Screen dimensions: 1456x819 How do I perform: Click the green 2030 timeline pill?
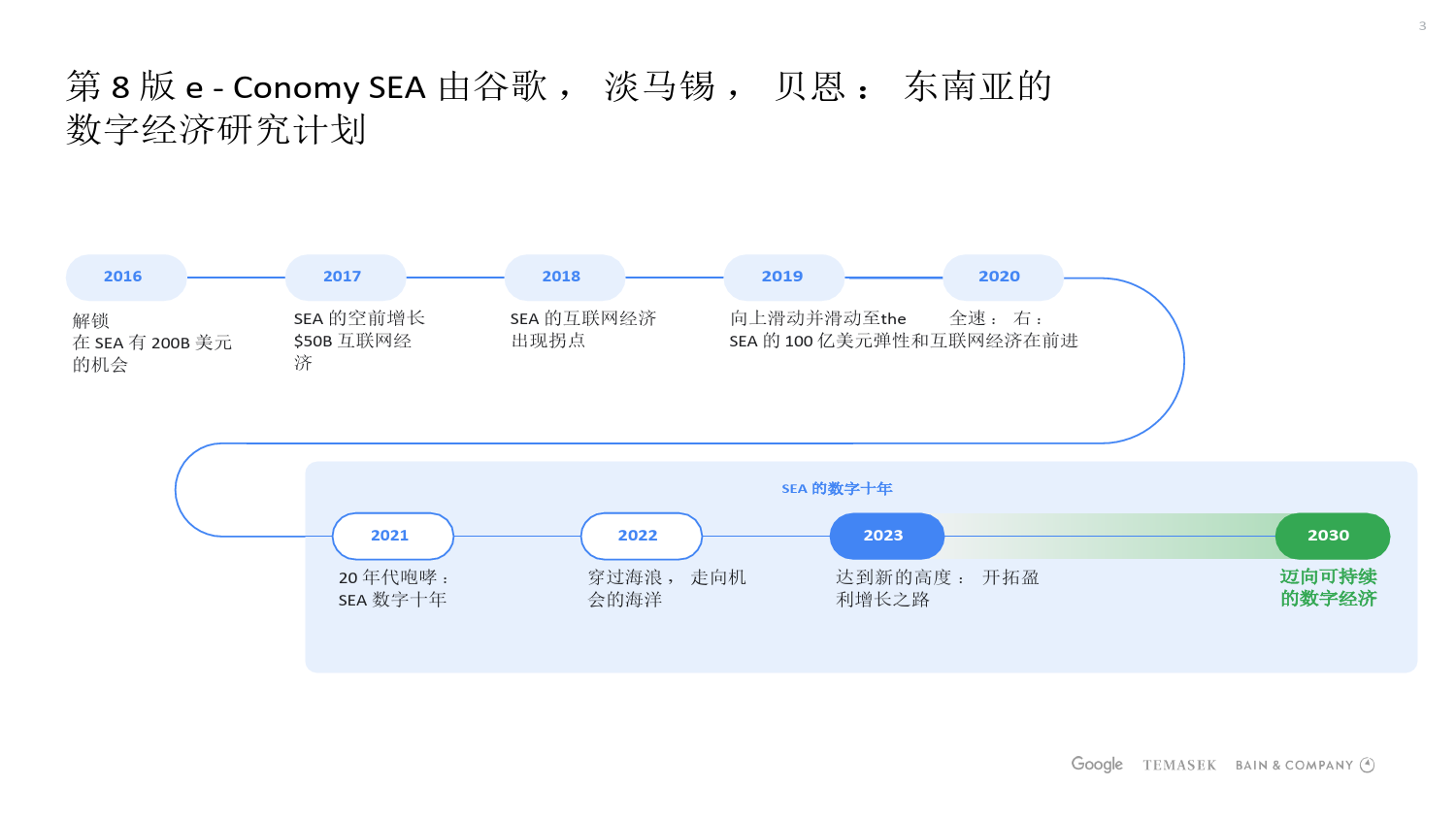(1333, 536)
